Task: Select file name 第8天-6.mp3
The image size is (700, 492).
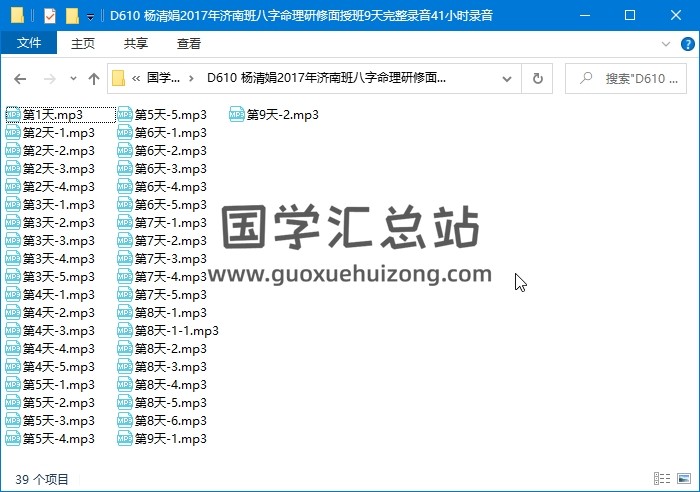Action: click(x=171, y=421)
